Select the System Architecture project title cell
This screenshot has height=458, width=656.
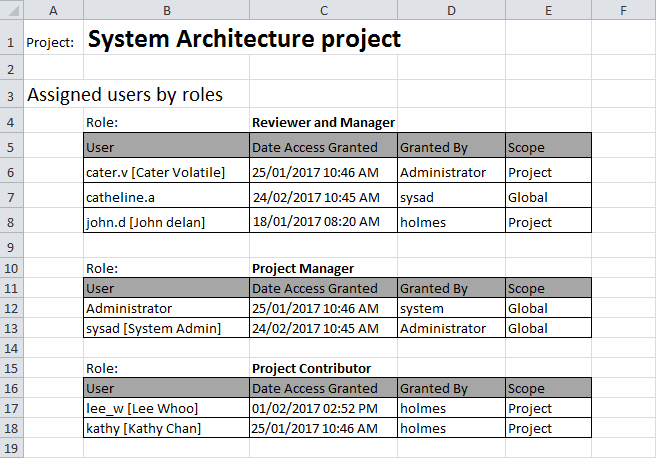click(x=244, y=40)
